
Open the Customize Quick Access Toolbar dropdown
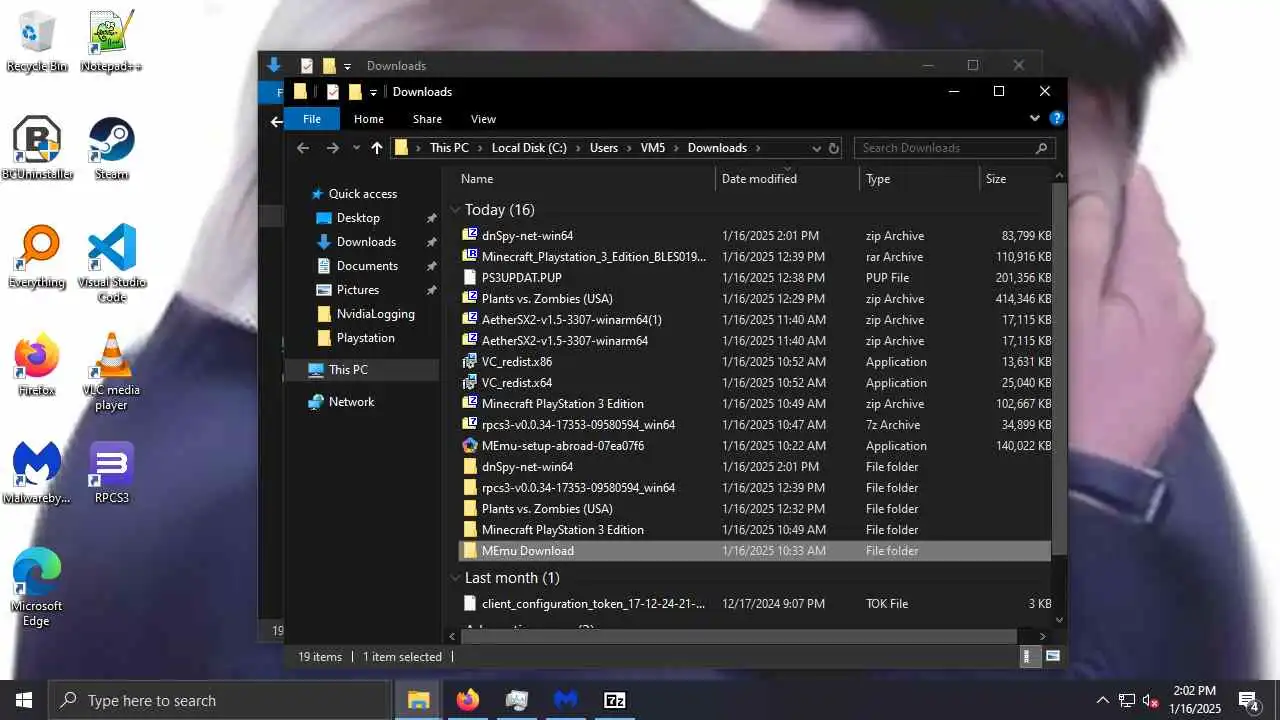[x=373, y=92]
